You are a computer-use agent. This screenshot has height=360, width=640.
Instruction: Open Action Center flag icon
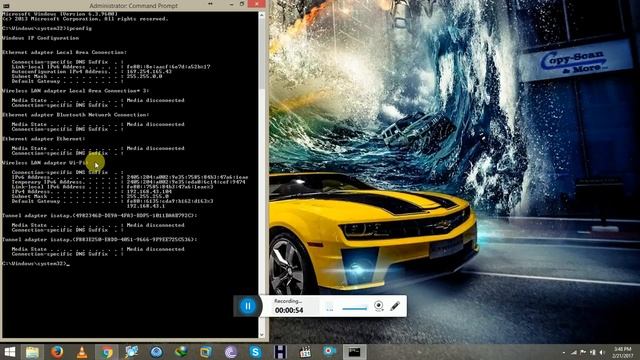pyautogui.click(x=583, y=352)
